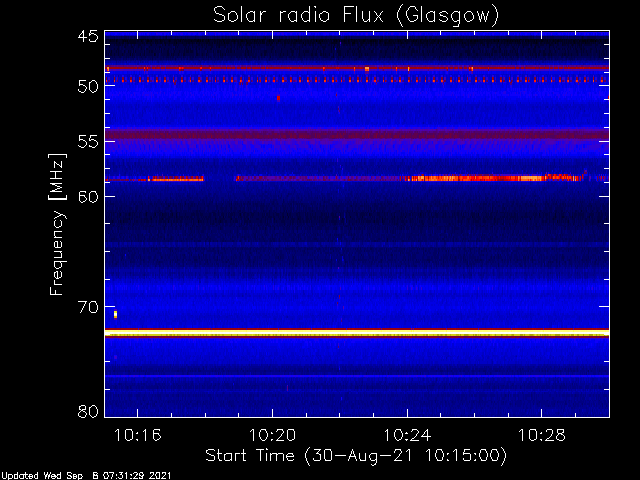Click the wide dark red band near 54.5 MHz

pos(357,134)
